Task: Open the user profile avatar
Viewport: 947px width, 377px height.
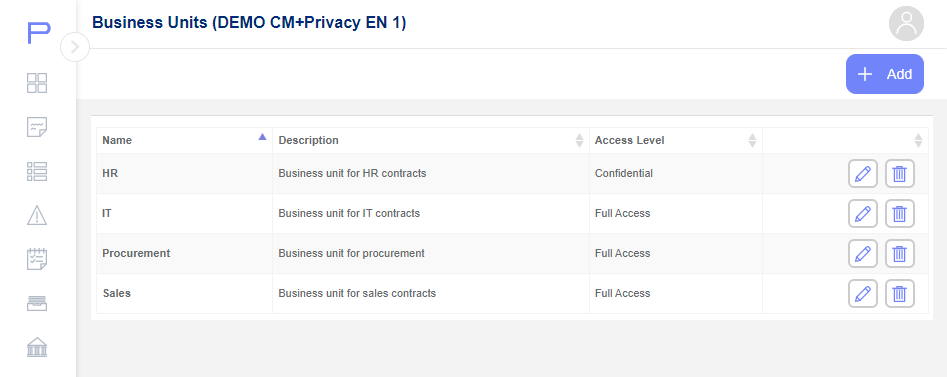Action: 906,24
